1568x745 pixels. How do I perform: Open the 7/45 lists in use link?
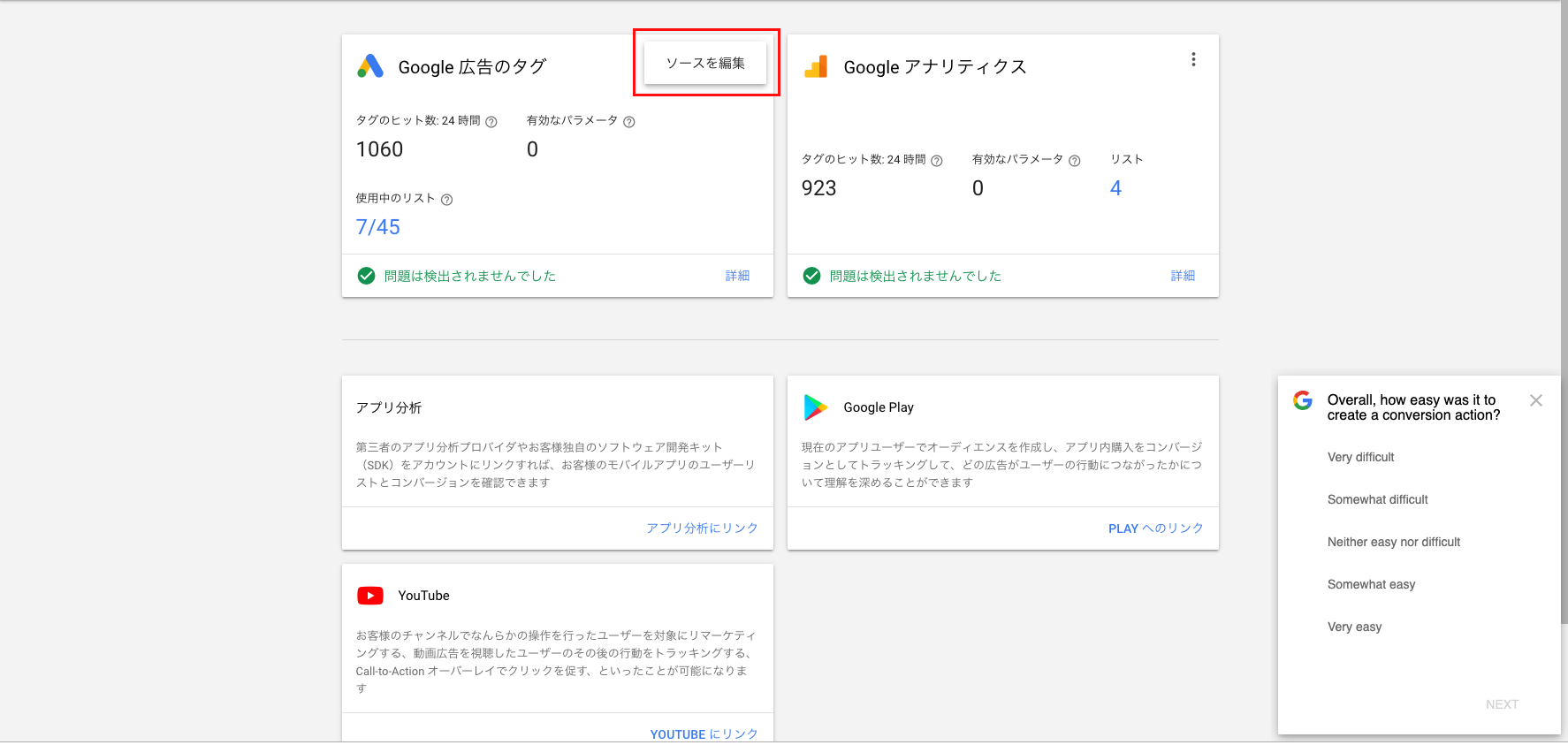377,227
